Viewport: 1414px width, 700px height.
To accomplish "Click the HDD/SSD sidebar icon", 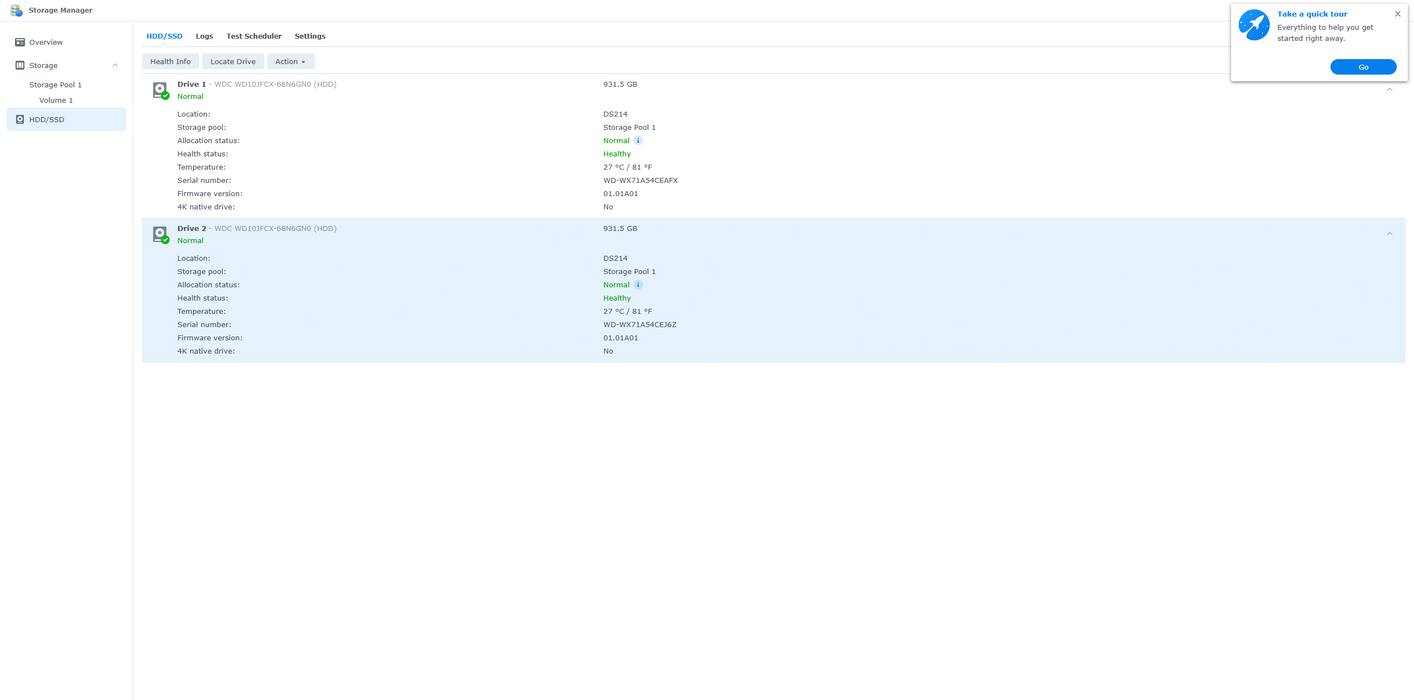I will [x=20, y=119].
